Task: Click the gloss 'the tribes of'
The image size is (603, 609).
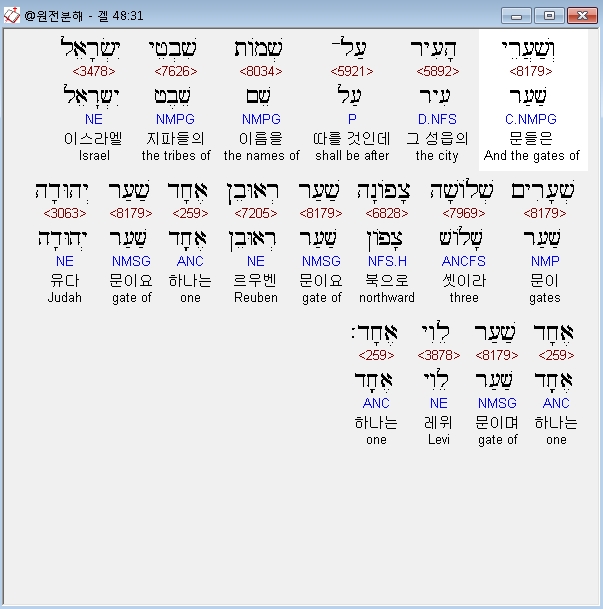Action: pyautogui.click(x=176, y=156)
